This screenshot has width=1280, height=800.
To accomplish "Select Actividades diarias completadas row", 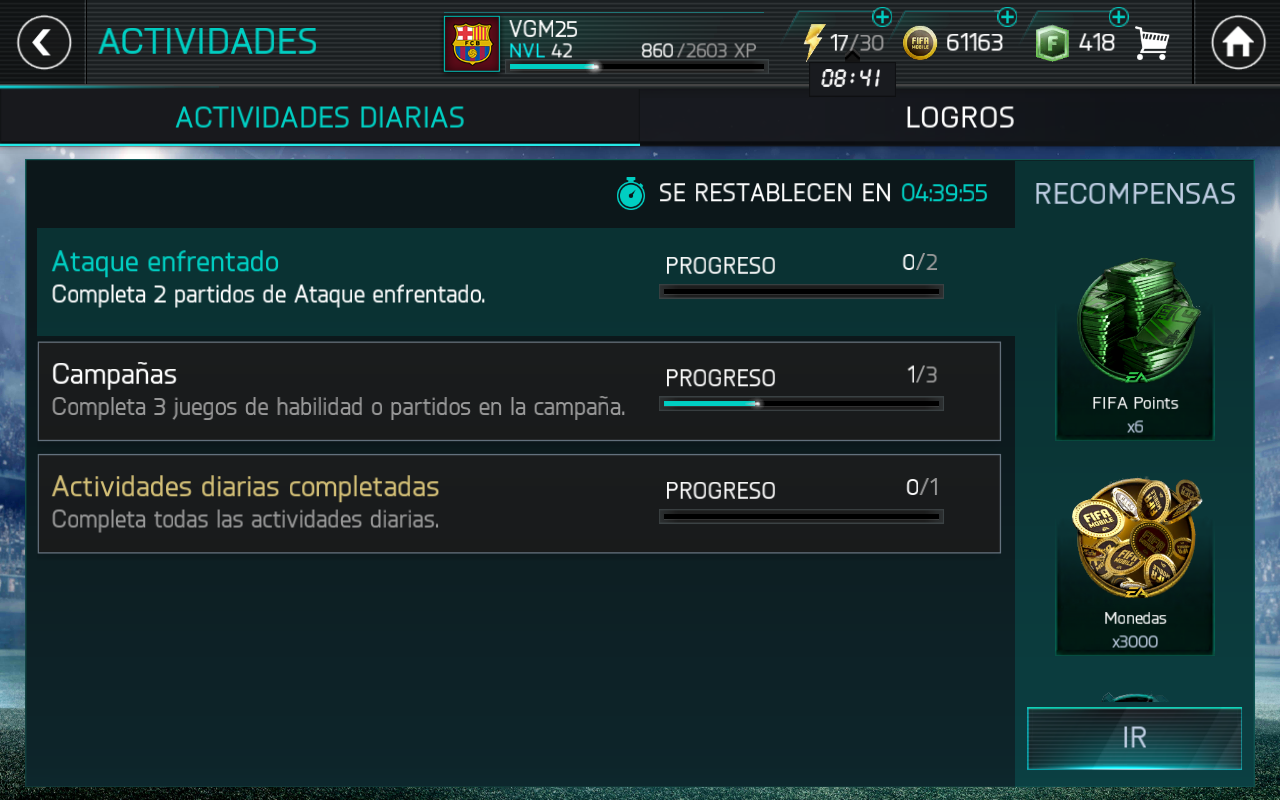I will click(x=519, y=504).
